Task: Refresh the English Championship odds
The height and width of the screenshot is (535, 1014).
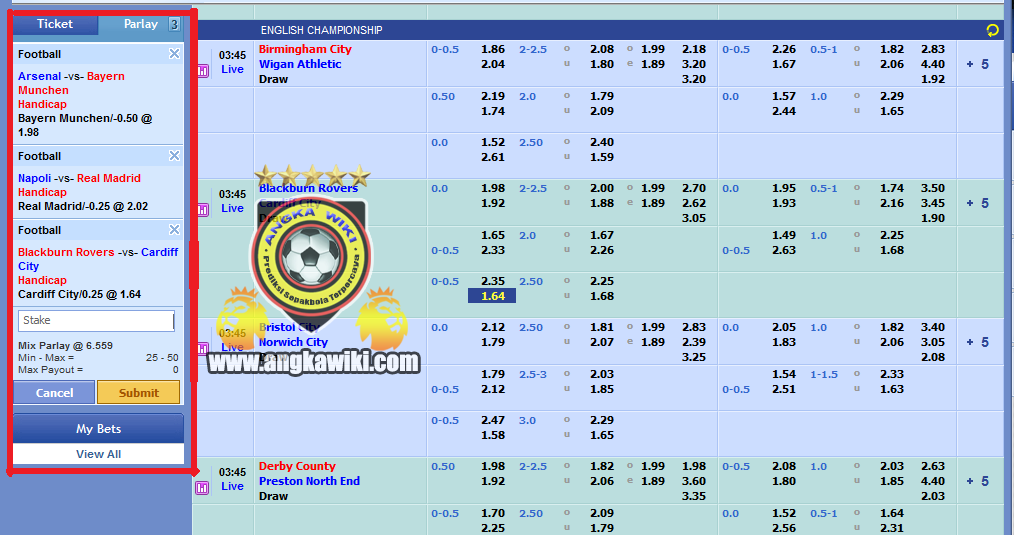Action: click(x=992, y=30)
